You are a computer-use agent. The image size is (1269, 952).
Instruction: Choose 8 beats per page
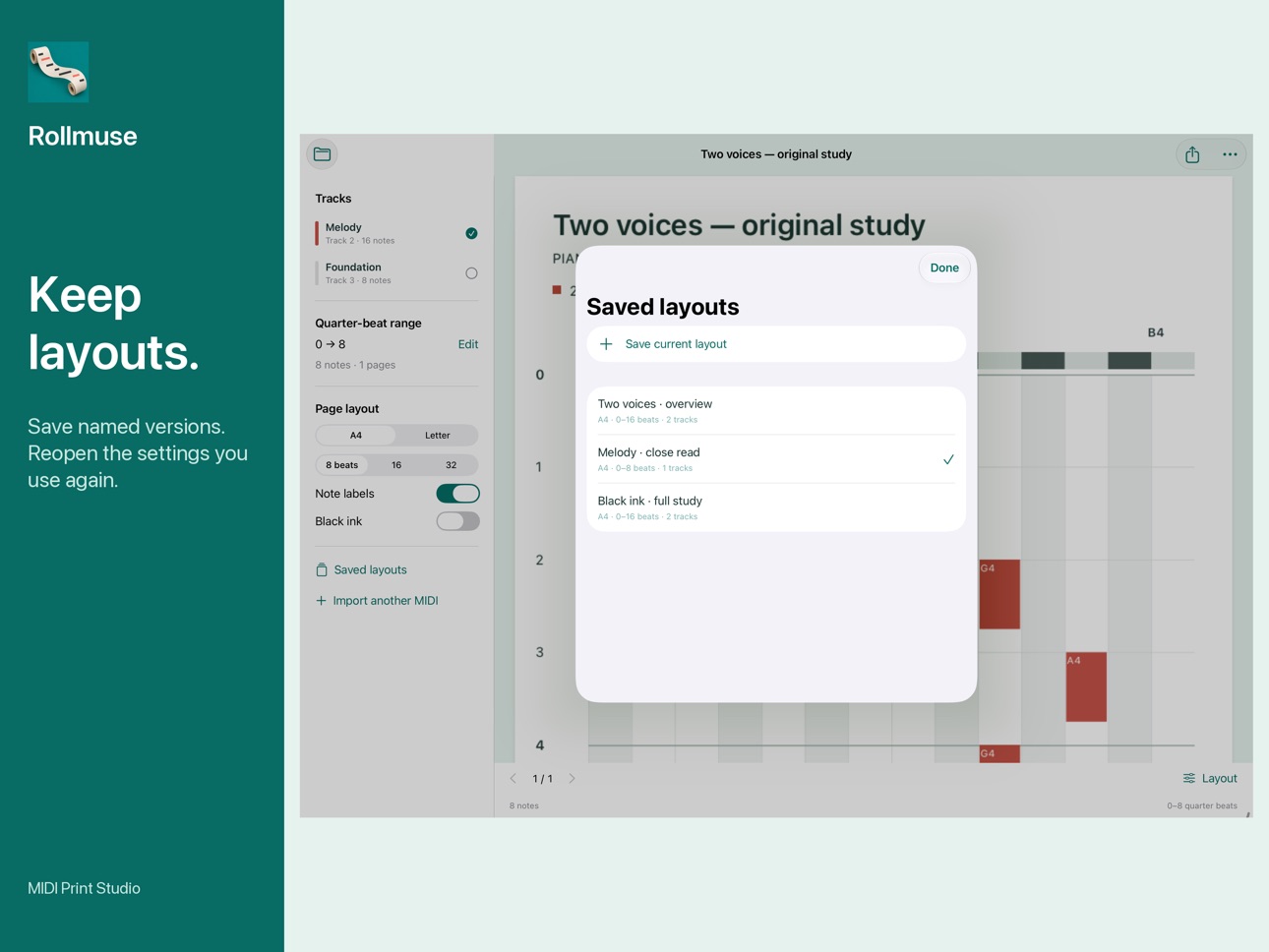tap(342, 465)
